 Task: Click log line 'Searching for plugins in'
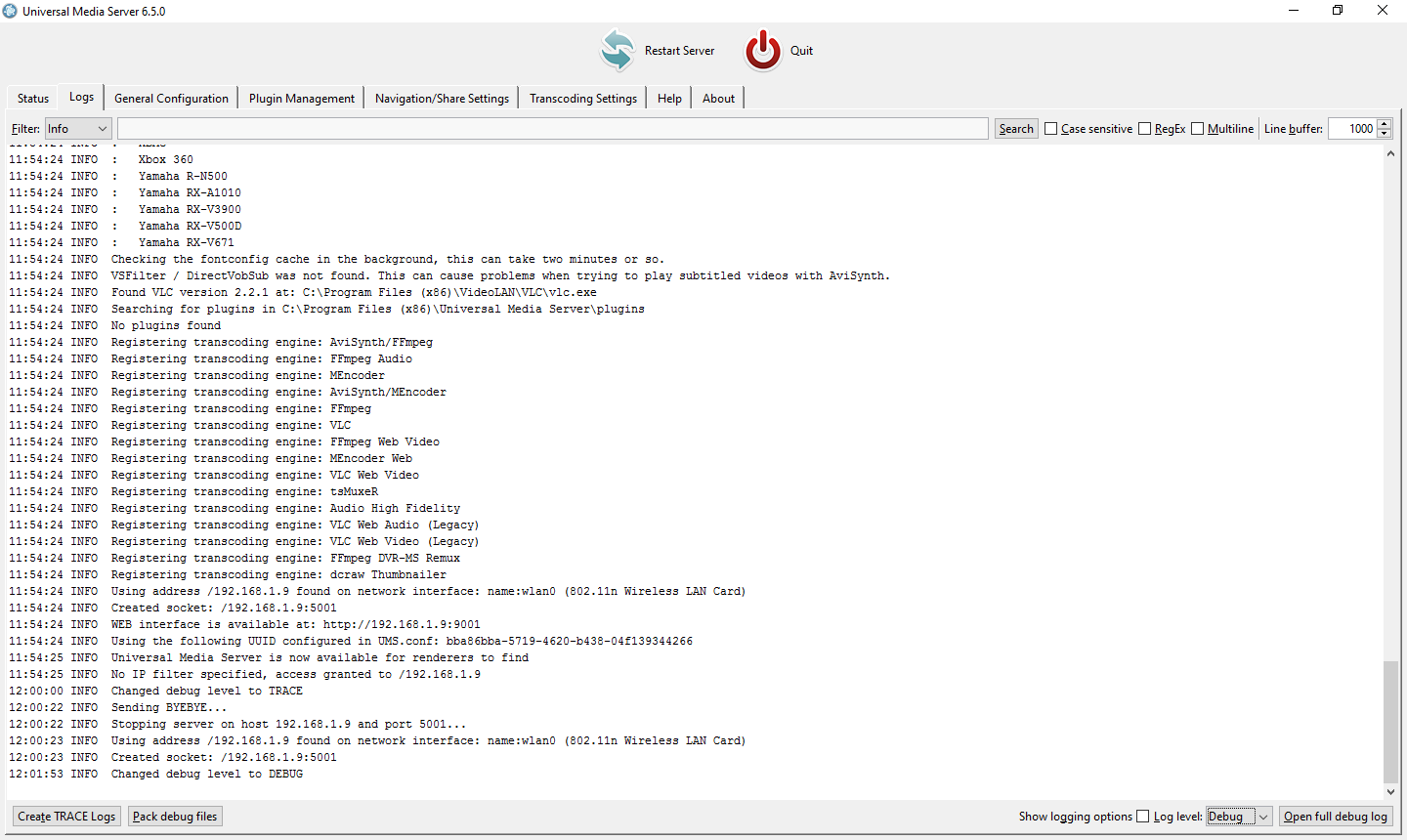378,309
